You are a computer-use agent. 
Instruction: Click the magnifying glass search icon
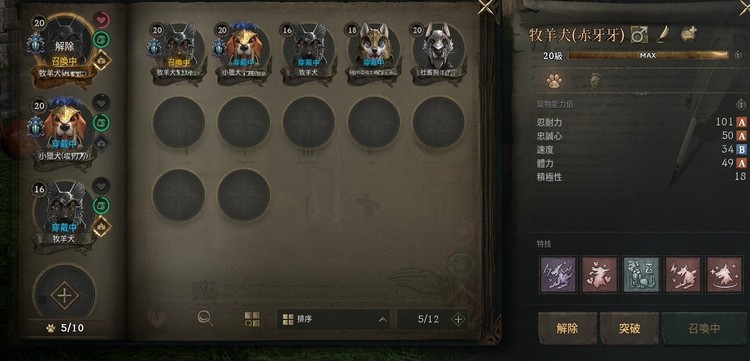(x=205, y=318)
